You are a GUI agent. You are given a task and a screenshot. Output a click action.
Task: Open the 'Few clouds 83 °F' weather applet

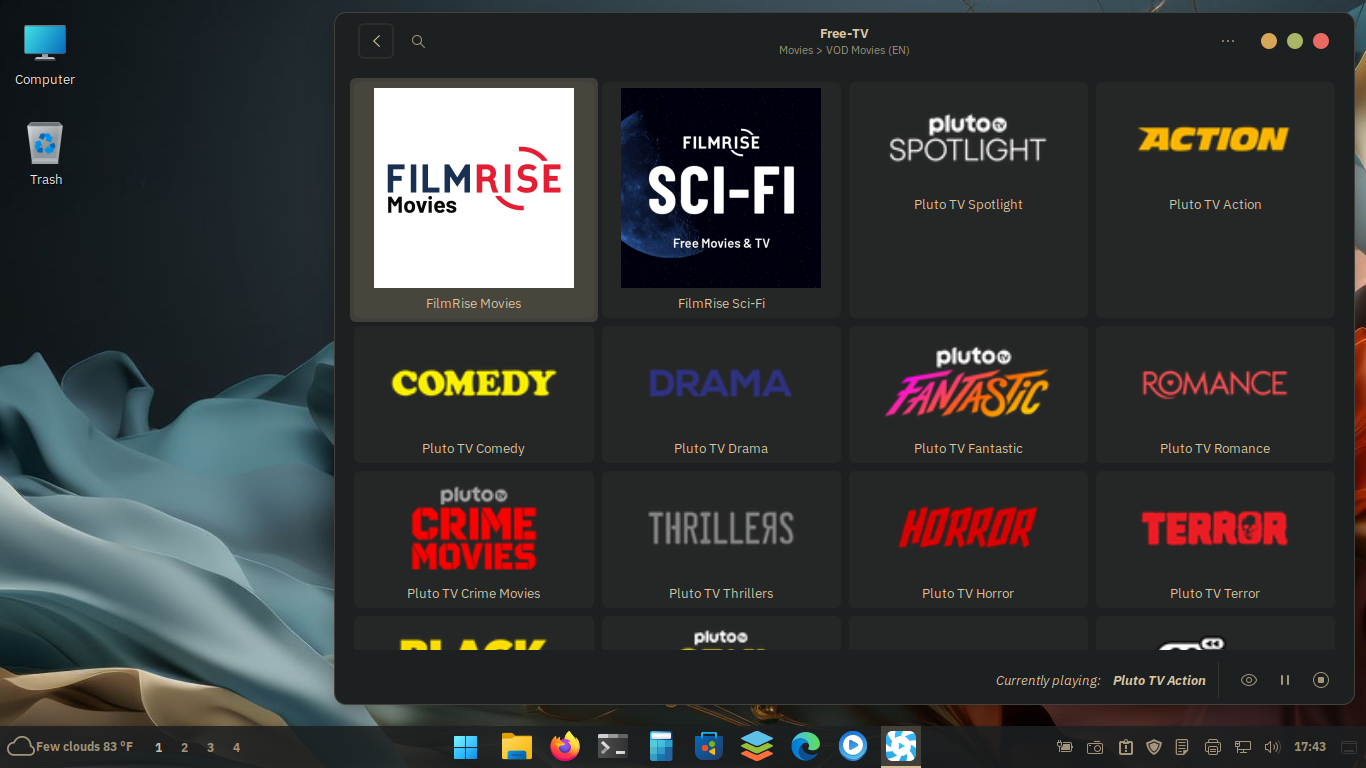point(70,746)
